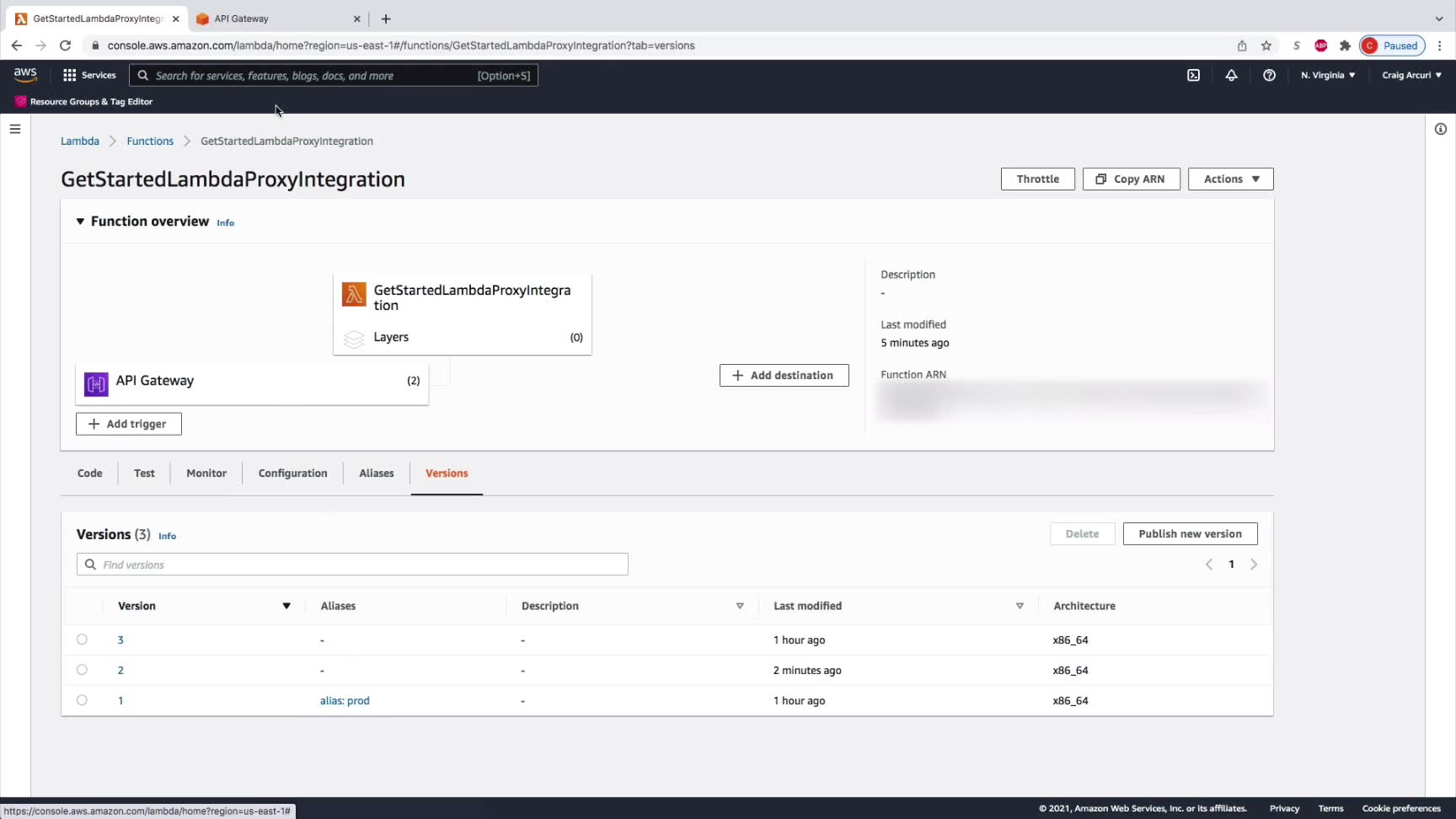Image resolution: width=1456 pixels, height=819 pixels.
Task: Open the browser share icon
Action: (x=1242, y=45)
